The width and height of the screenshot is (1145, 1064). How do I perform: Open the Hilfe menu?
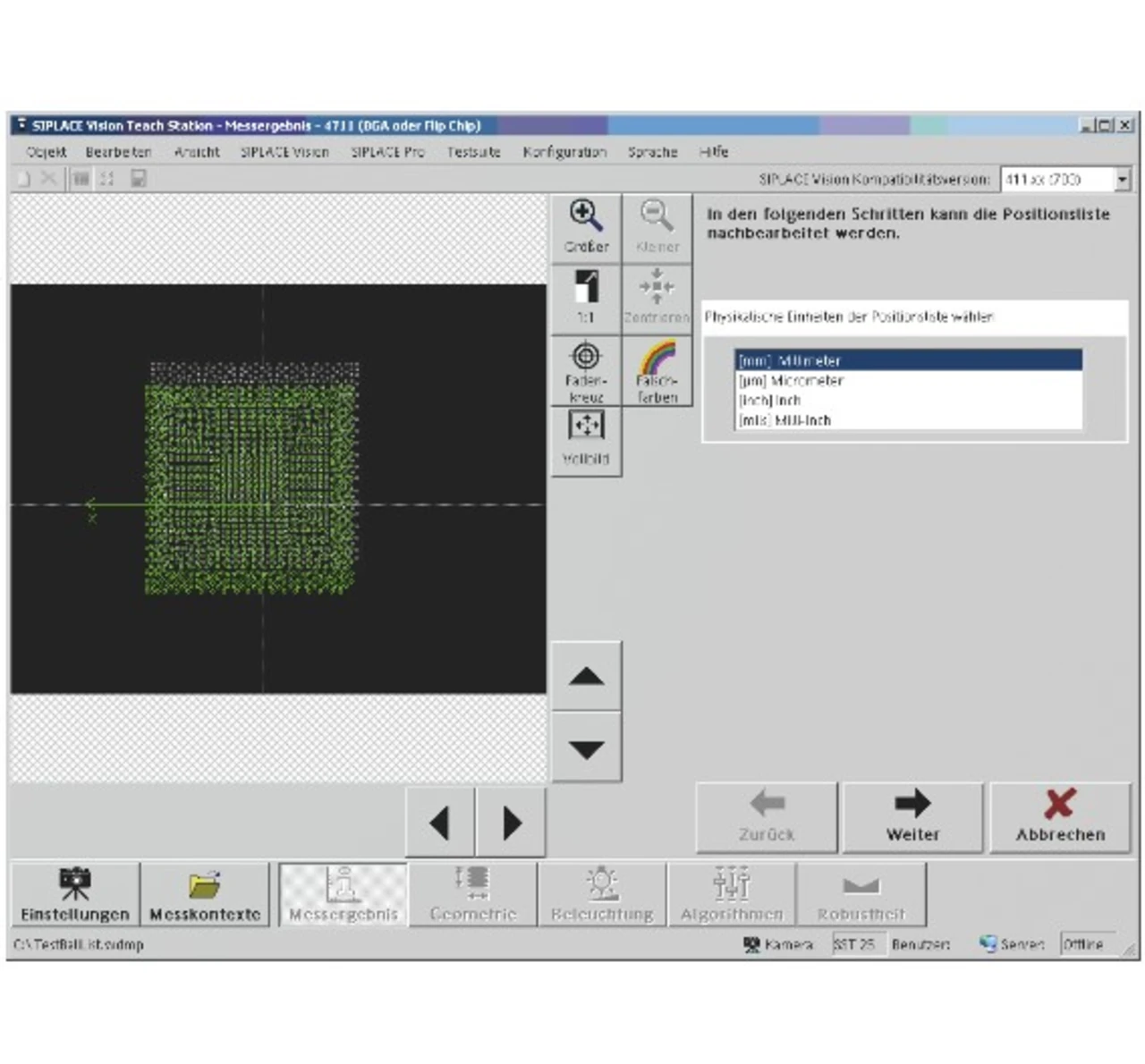[x=714, y=152]
